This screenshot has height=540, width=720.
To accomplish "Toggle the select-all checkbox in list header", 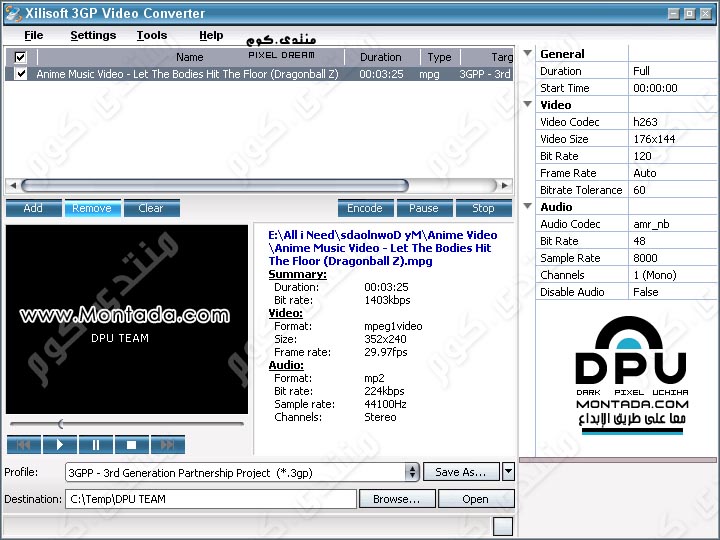I will [x=21, y=57].
